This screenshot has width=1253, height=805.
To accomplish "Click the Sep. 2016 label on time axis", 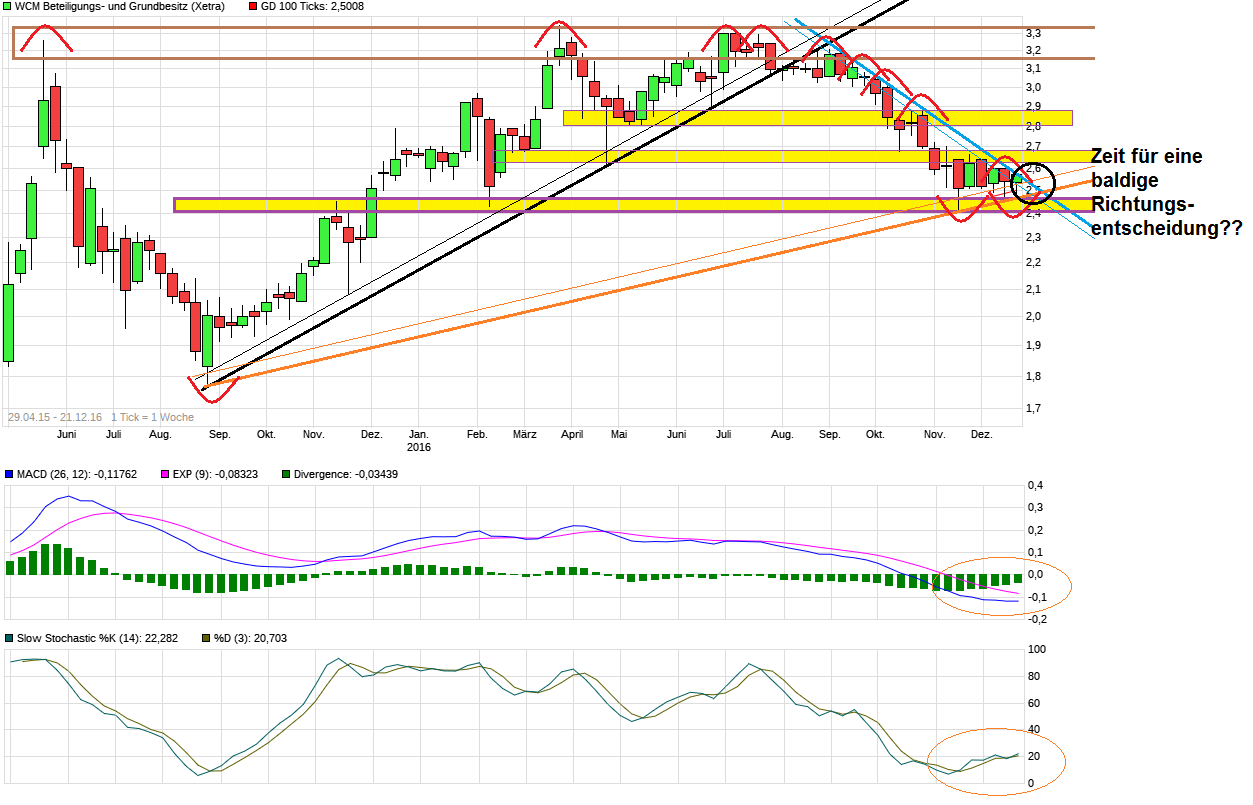I will [x=829, y=435].
